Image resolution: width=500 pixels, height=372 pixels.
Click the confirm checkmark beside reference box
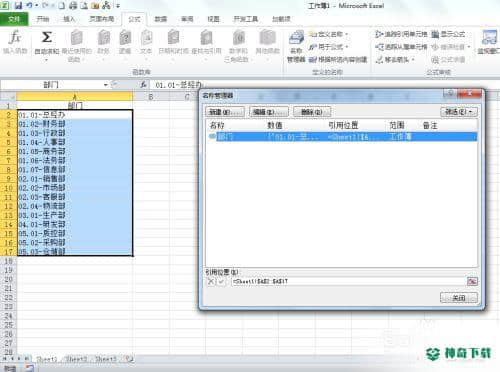[221, 281]
